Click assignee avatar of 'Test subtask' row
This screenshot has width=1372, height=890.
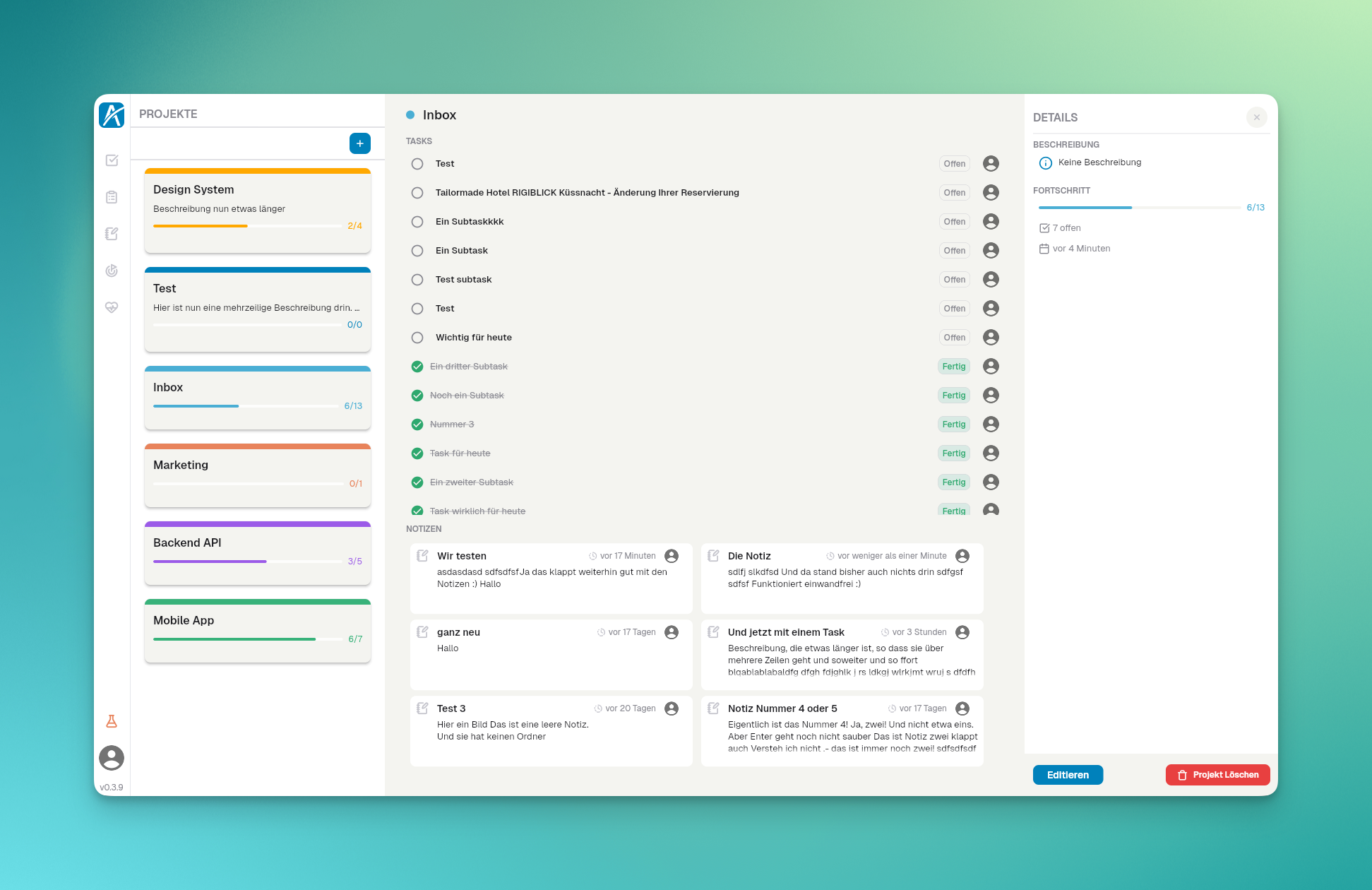tap(991, 280)
